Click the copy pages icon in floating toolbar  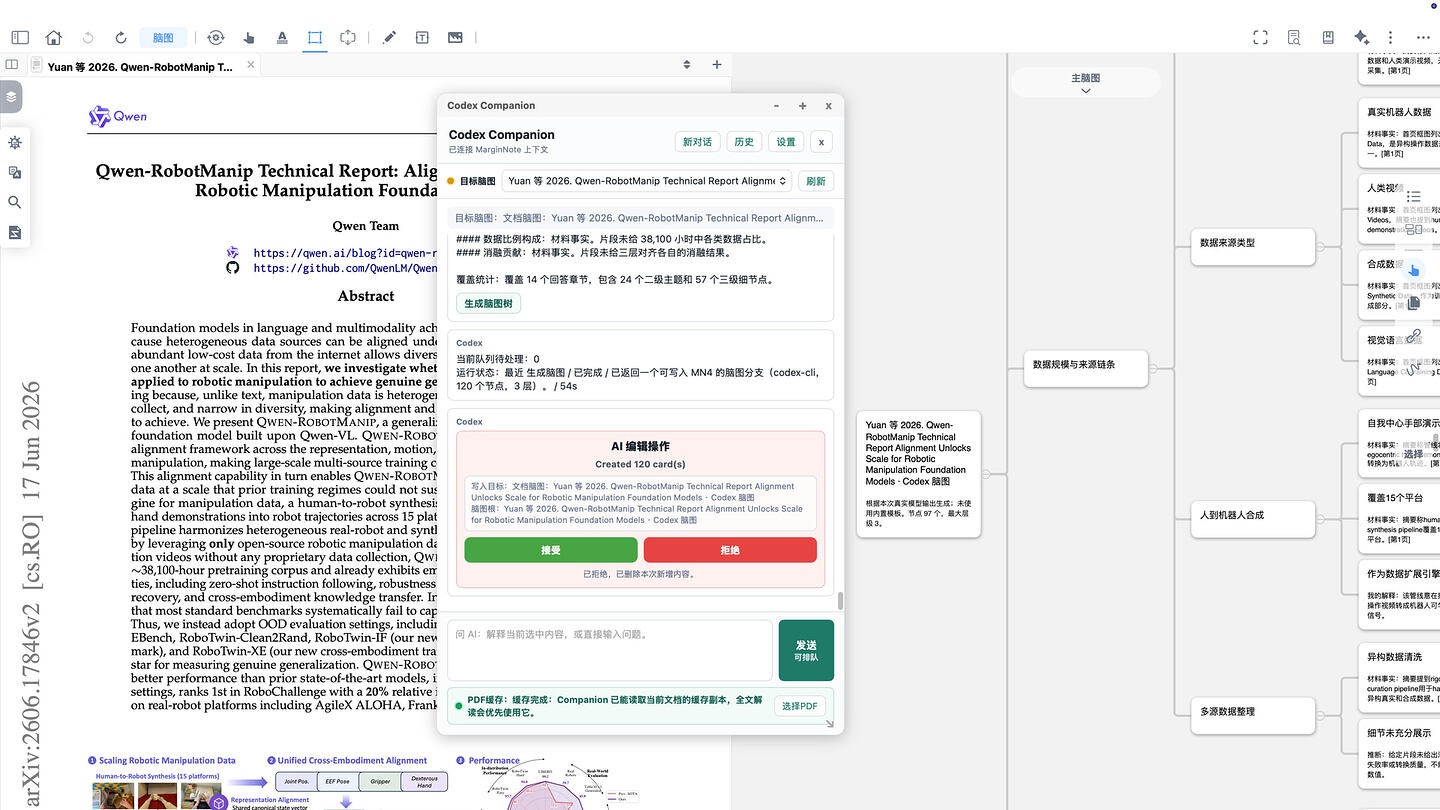click(x=1413, y=302)
